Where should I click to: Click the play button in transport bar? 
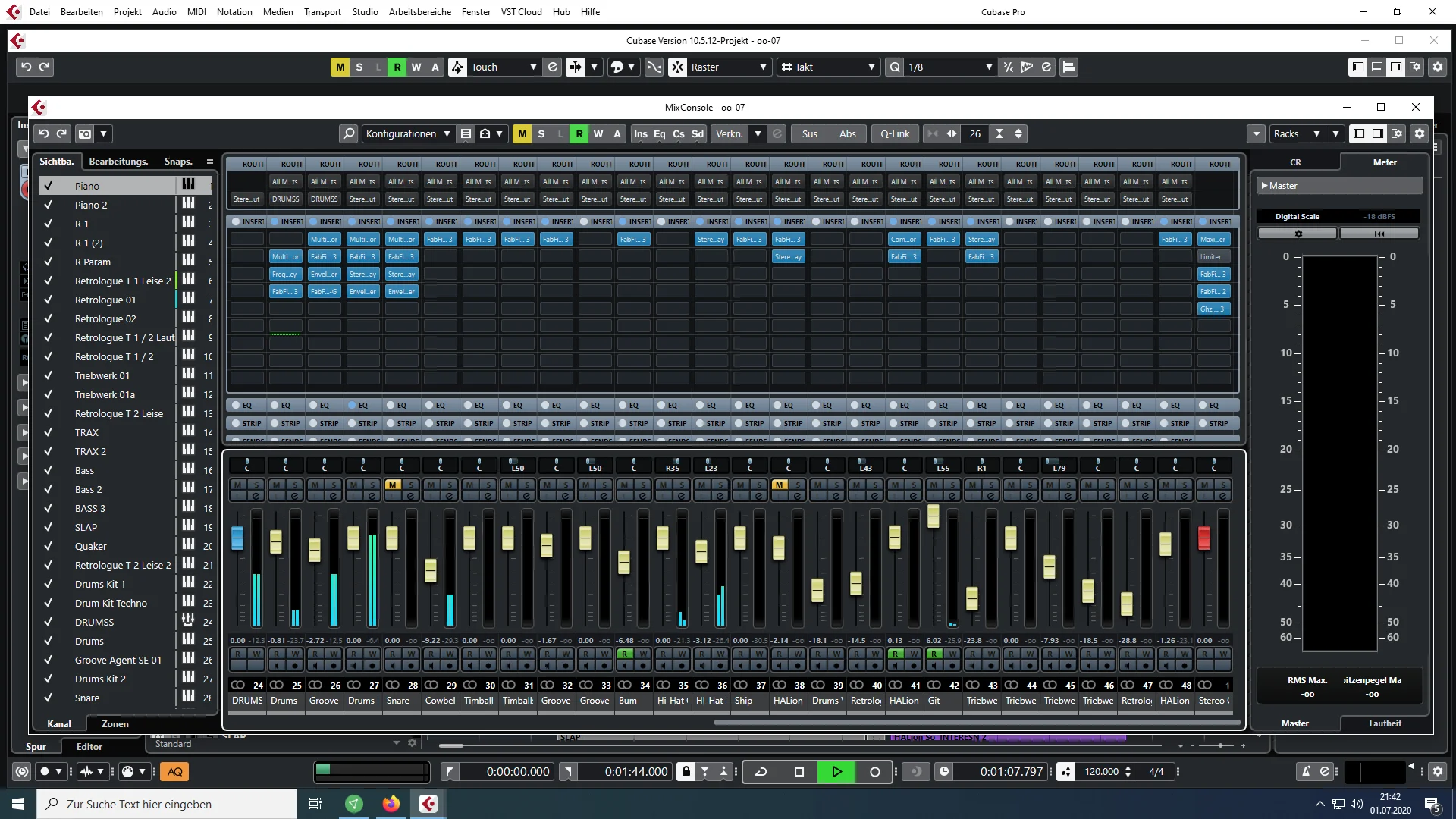[836, 771]
